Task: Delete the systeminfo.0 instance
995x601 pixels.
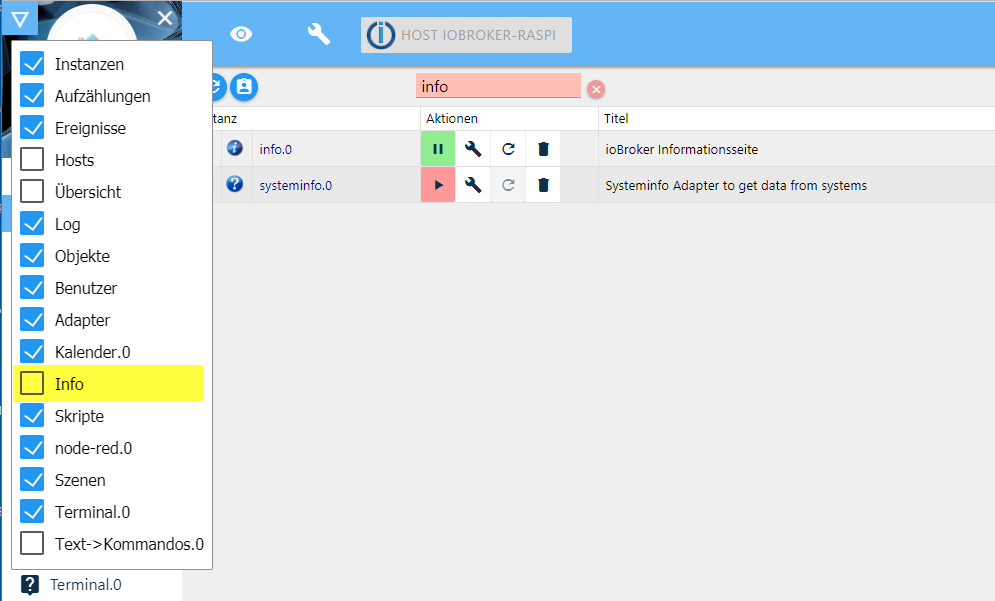Action: 543,185
